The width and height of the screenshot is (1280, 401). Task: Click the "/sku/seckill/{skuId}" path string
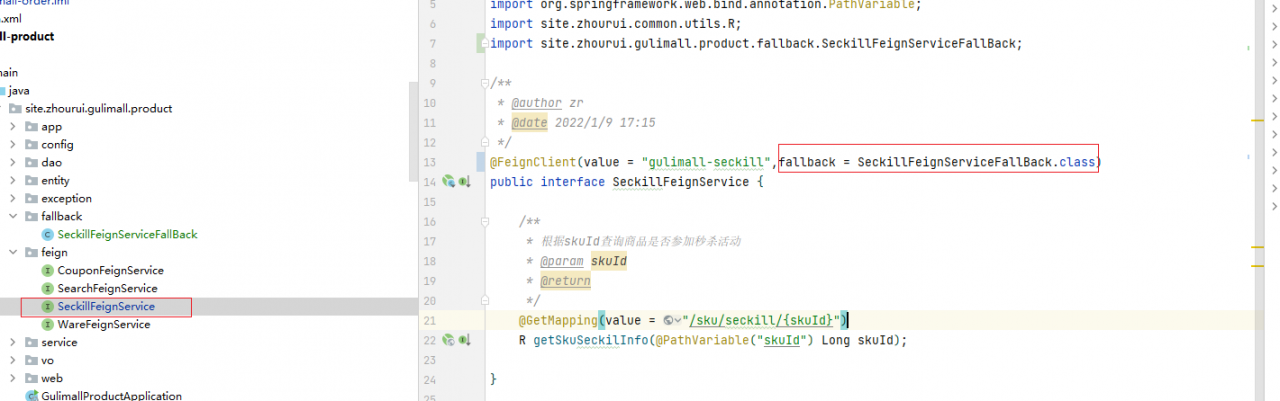coord(762,320)
